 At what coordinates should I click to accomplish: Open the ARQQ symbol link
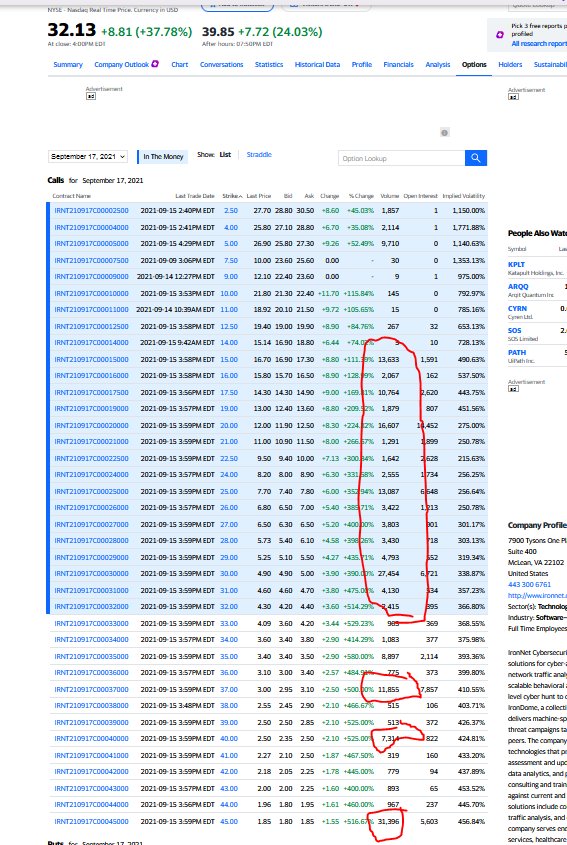[x=518, y=287]
